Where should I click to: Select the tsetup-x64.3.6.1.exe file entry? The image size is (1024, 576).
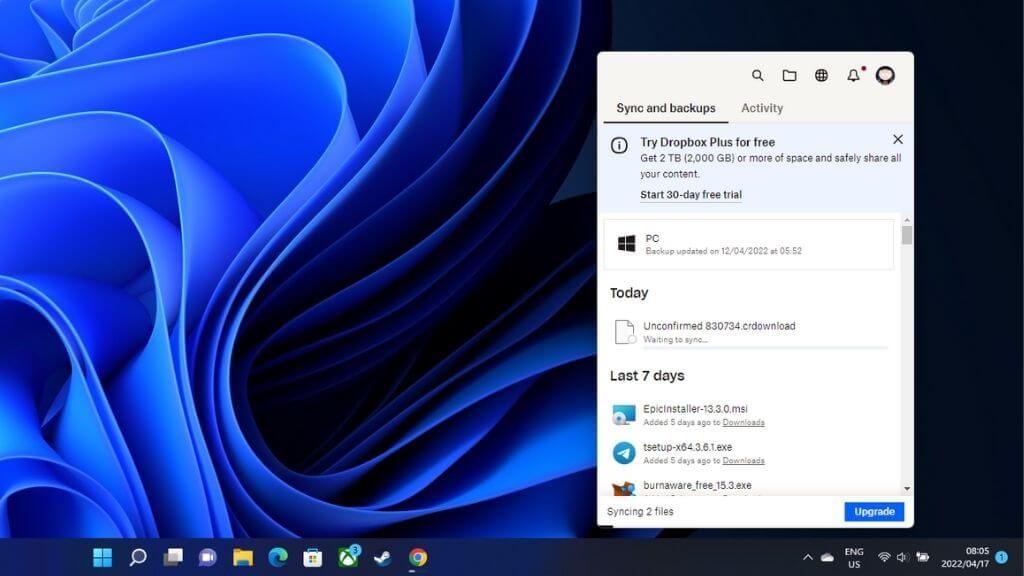[x=749, y=453]
